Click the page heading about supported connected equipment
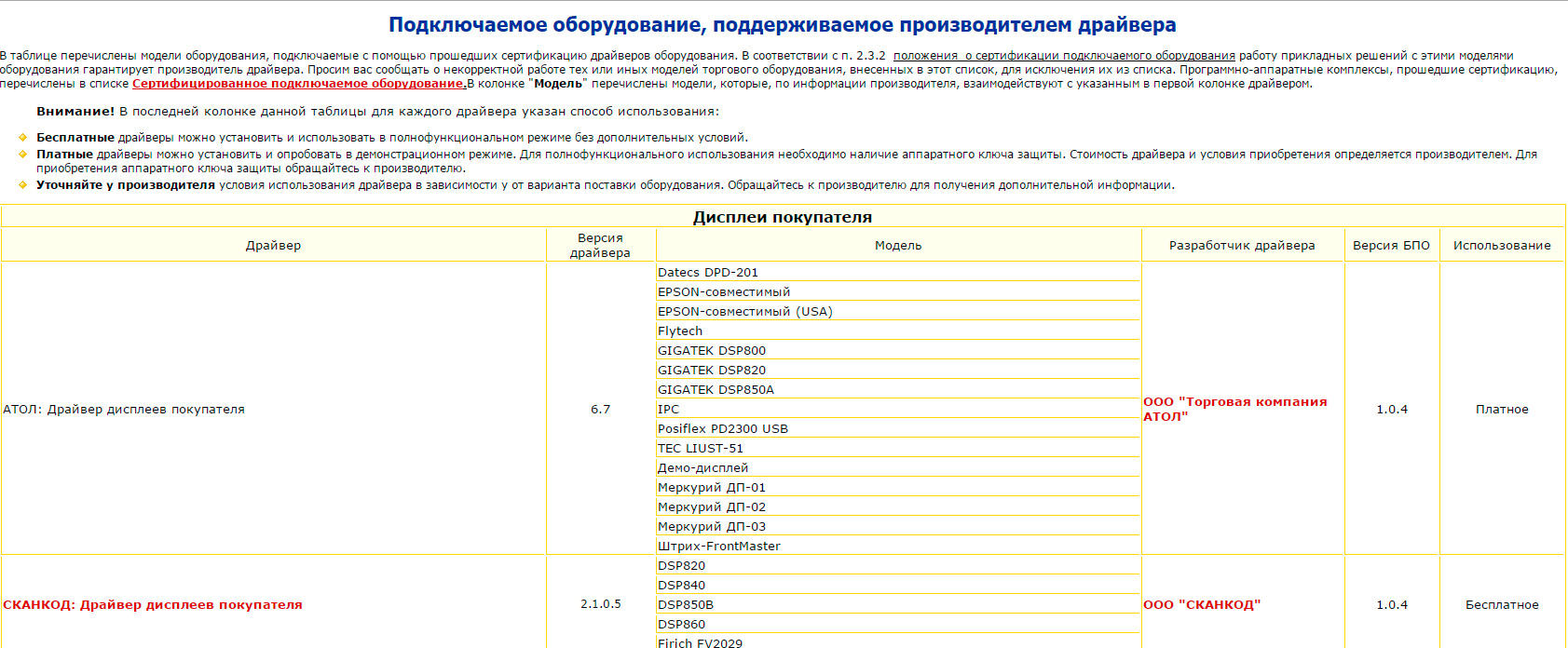The image size is (1568, 648). (x=783, y=25)
